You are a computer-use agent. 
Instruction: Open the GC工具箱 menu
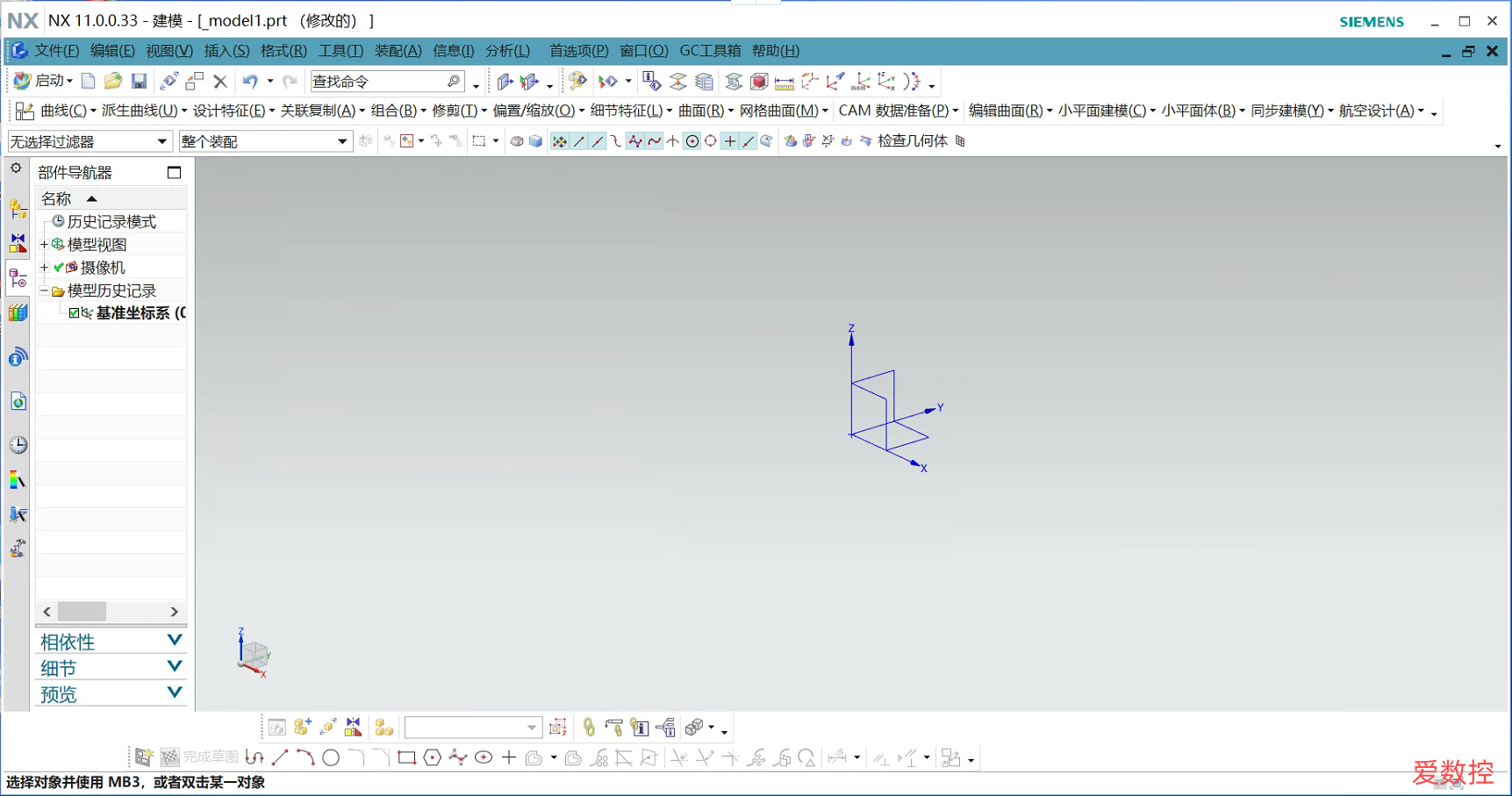point(710,51)
